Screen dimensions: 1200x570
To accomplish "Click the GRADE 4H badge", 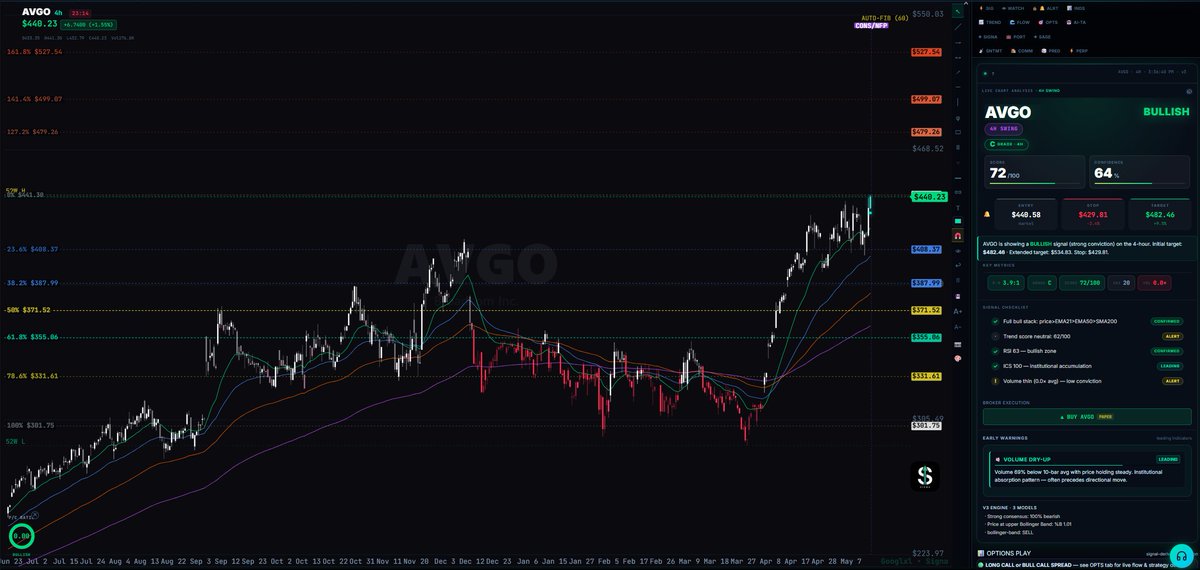I will tap(1006, 144).
